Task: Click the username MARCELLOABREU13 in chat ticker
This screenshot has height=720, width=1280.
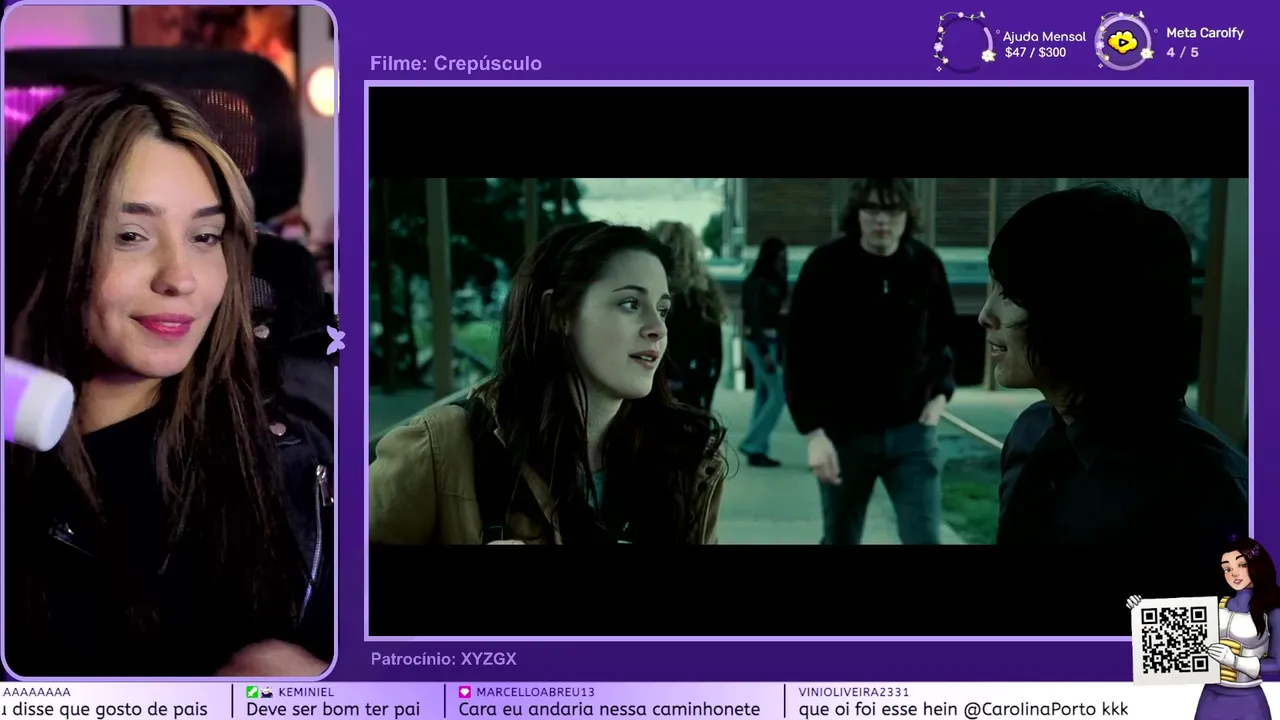Action: point(535,692)
